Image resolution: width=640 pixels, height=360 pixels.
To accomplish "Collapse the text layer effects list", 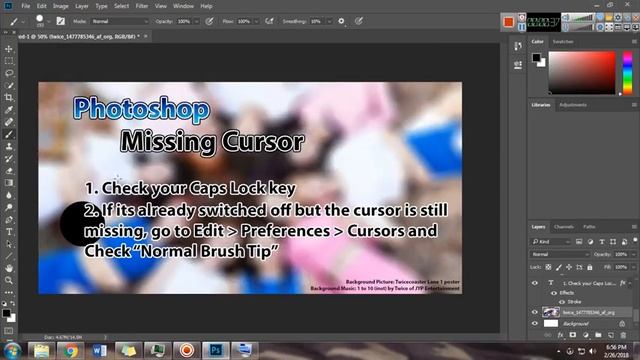I will tap(631, 283).
